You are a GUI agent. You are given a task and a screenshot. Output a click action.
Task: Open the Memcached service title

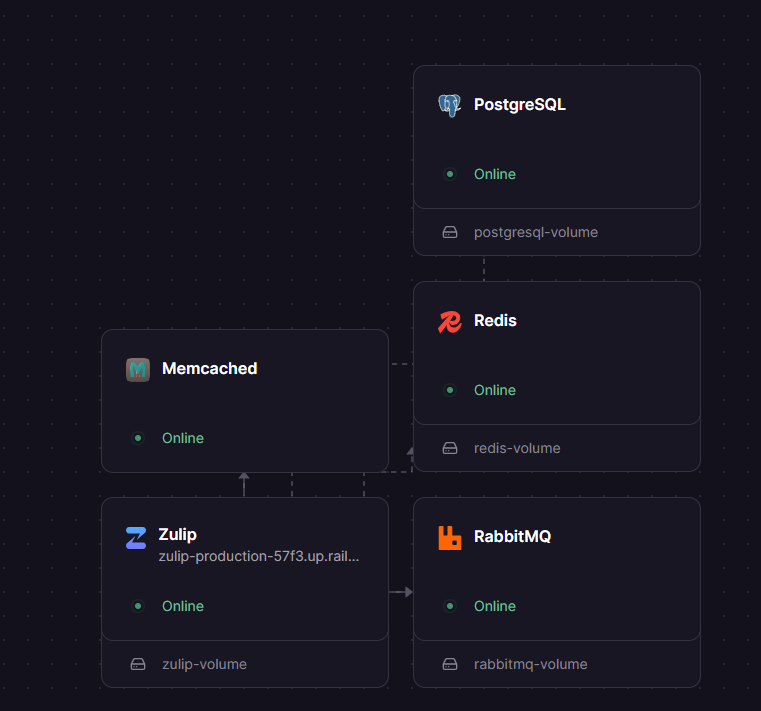click(210, 368)
